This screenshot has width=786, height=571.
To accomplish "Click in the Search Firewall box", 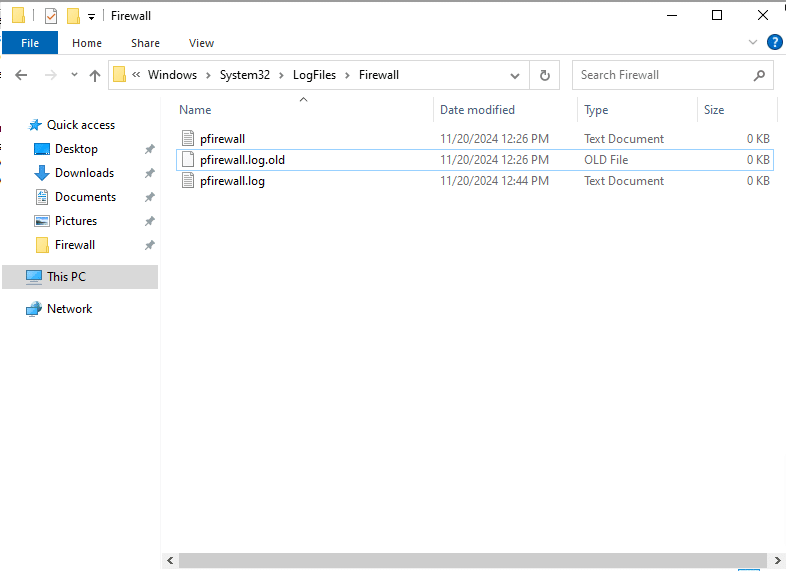I will point(660,75).
